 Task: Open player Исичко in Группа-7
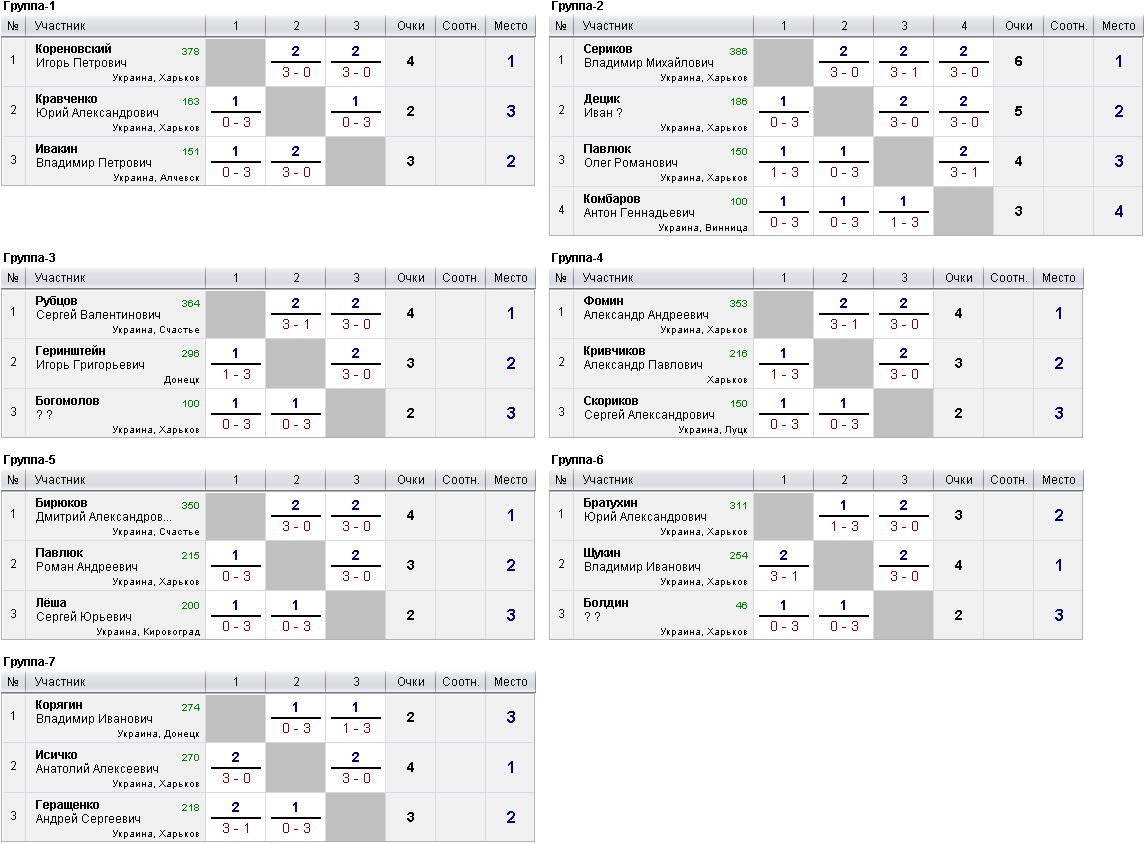tap(56, 755)
